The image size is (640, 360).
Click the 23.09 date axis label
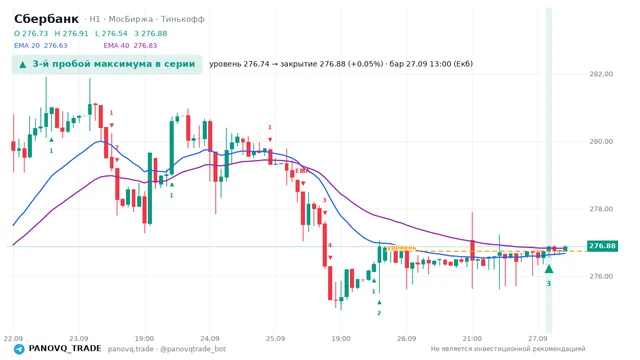79,339
